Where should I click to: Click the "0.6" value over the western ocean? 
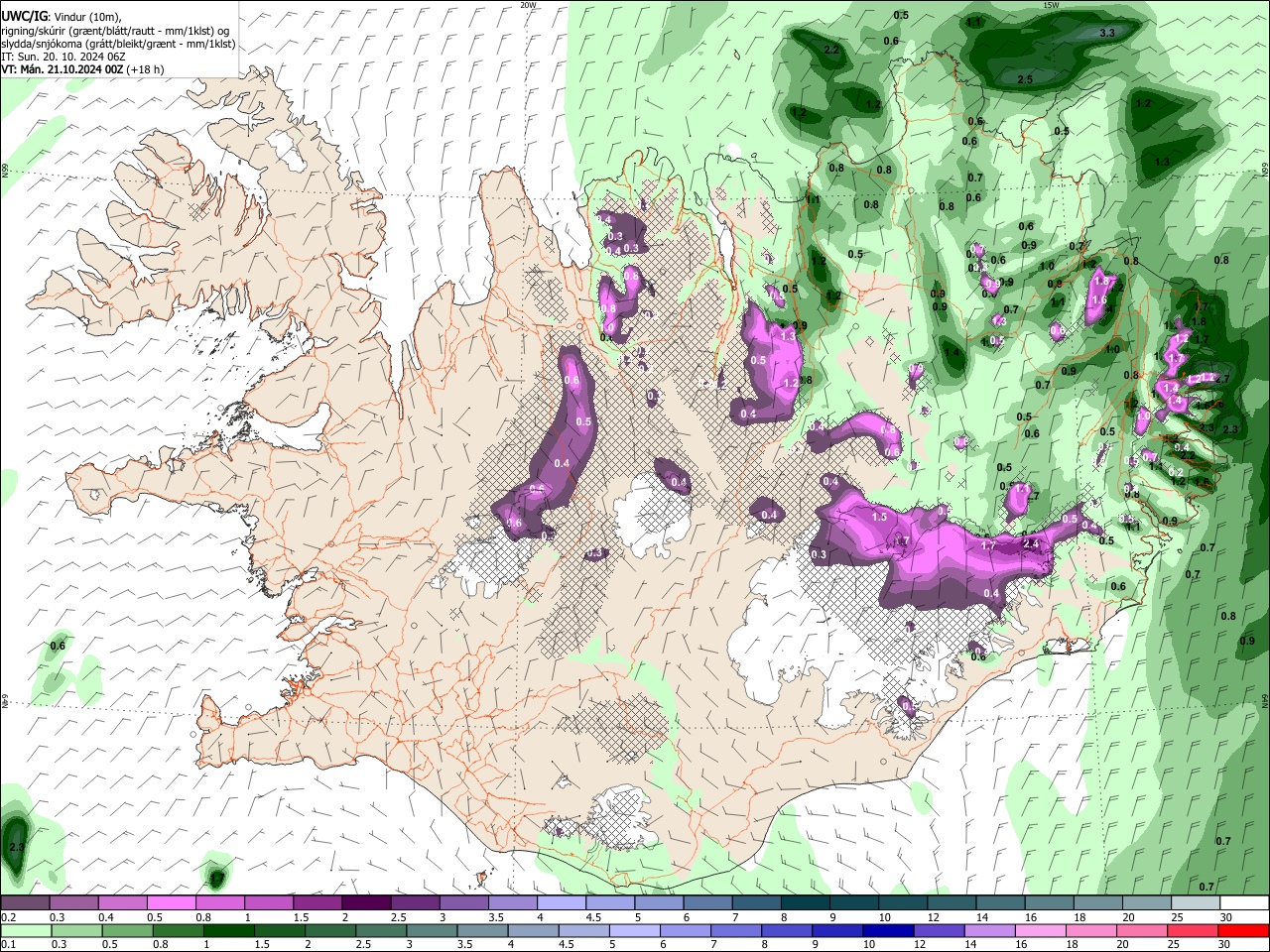click(58, 646)
